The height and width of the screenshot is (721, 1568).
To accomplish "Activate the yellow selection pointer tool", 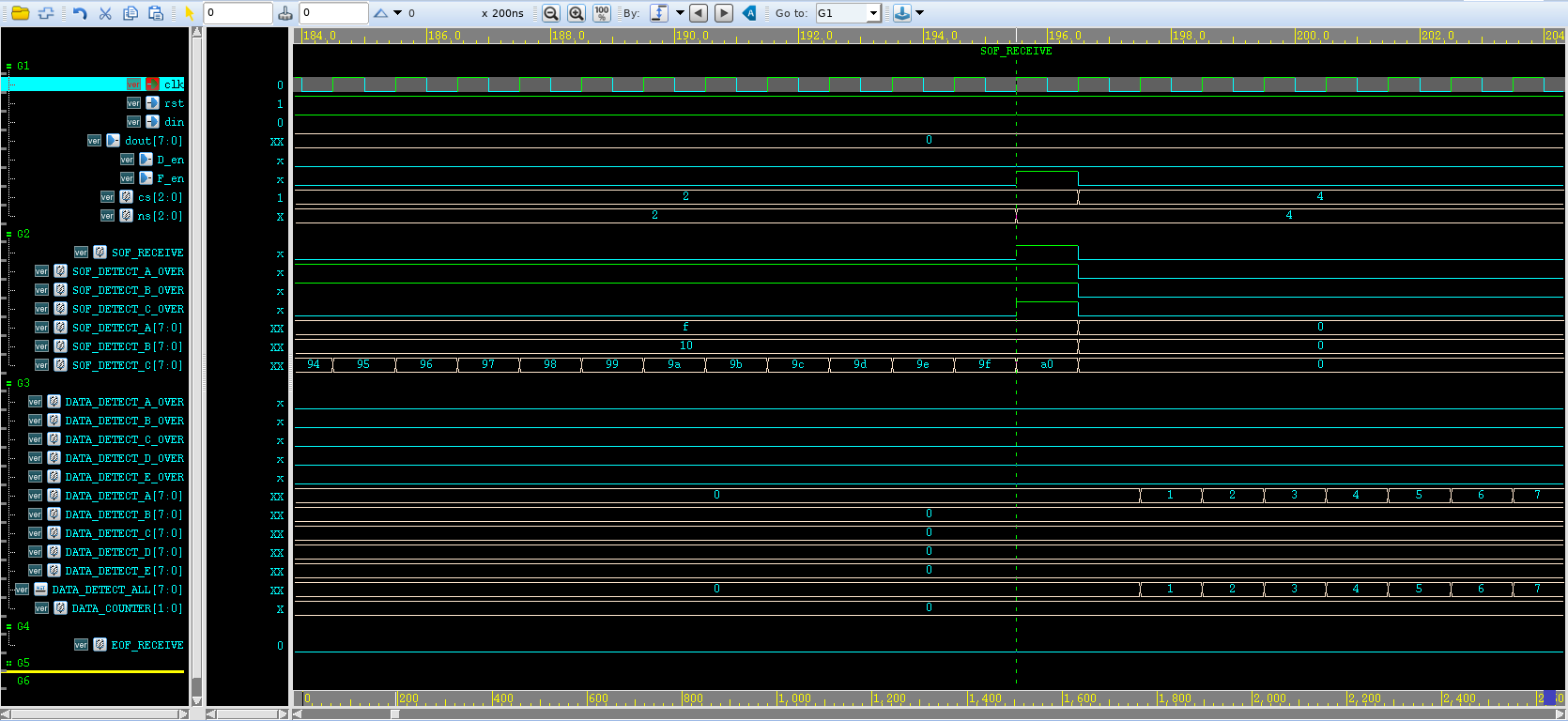I will point(189,13).
